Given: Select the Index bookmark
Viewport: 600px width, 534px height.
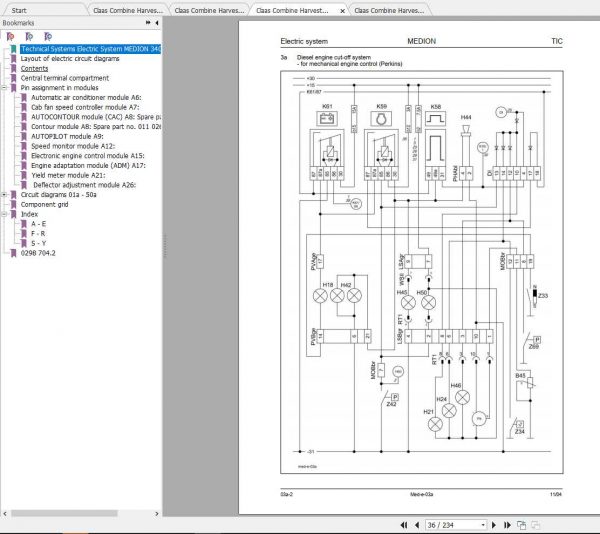Looking at the screenshot, I should point(29,214).
